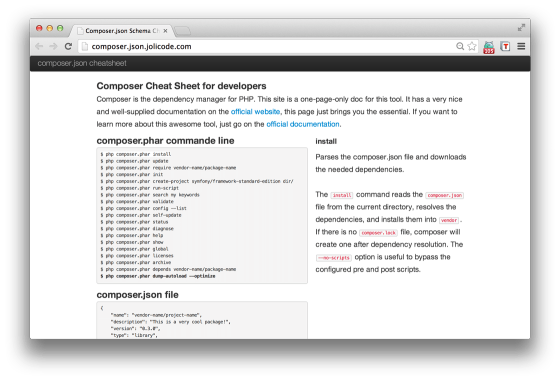560x380 pixels.
Task: Click the '"type": "library"' JSON line
Action: (134, 335)
